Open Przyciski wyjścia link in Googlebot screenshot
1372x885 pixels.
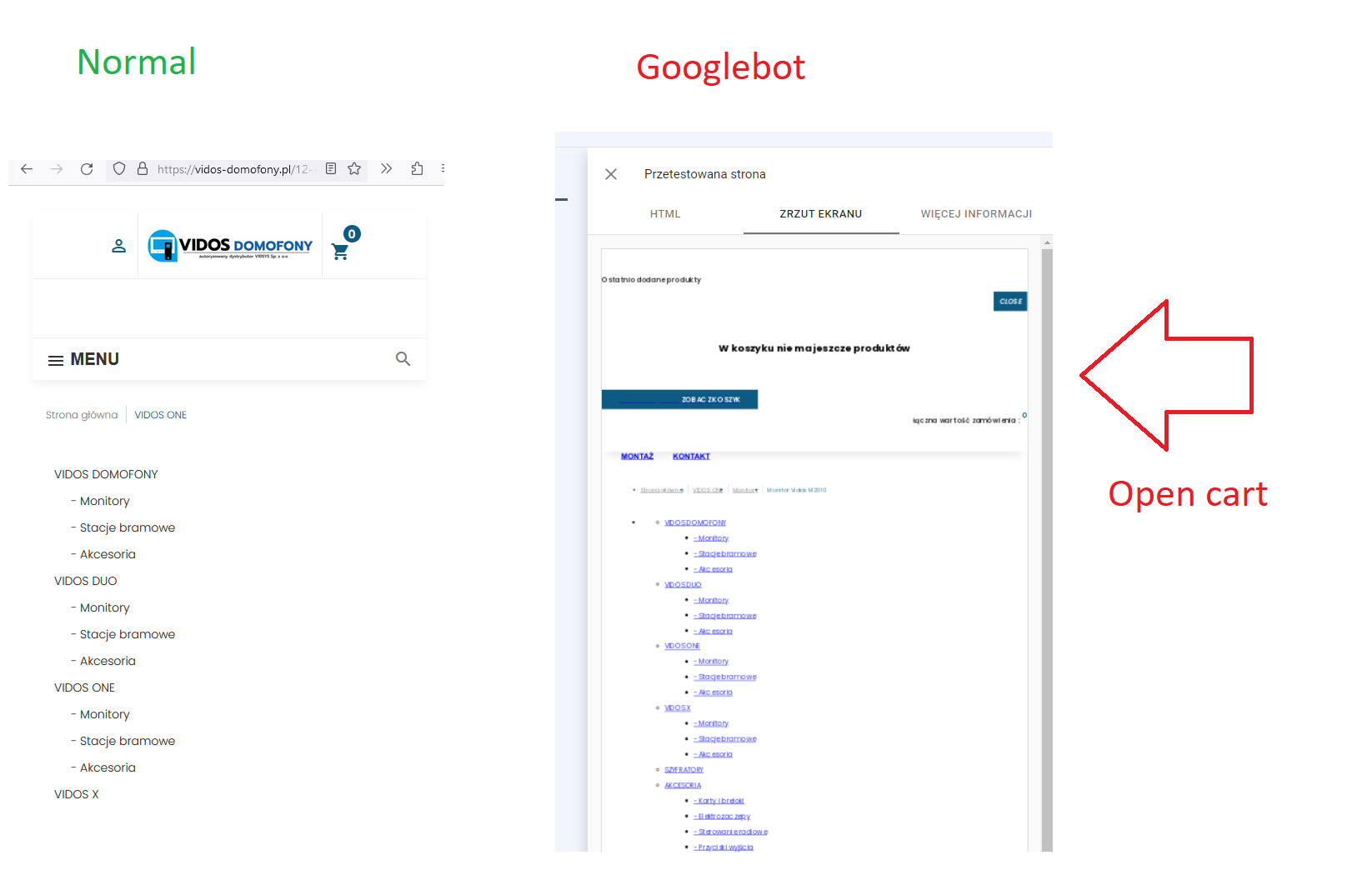pyautogui.click(x=724, y=847)
